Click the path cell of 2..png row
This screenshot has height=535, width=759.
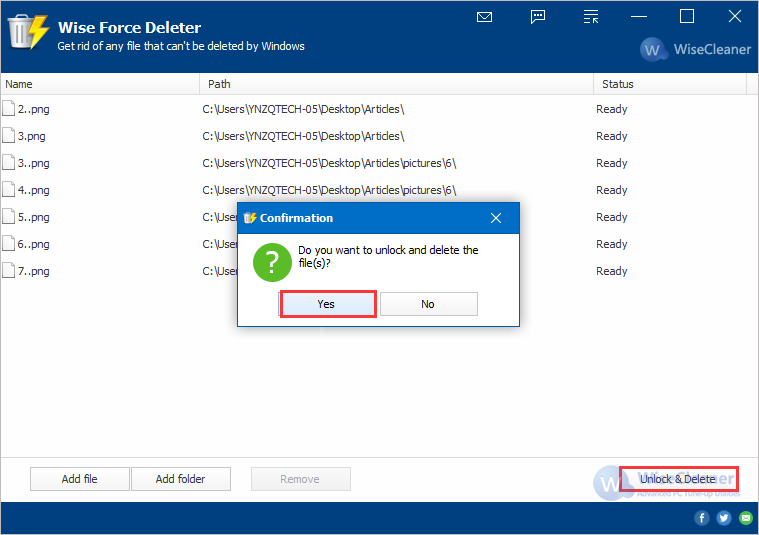[303, 109]
